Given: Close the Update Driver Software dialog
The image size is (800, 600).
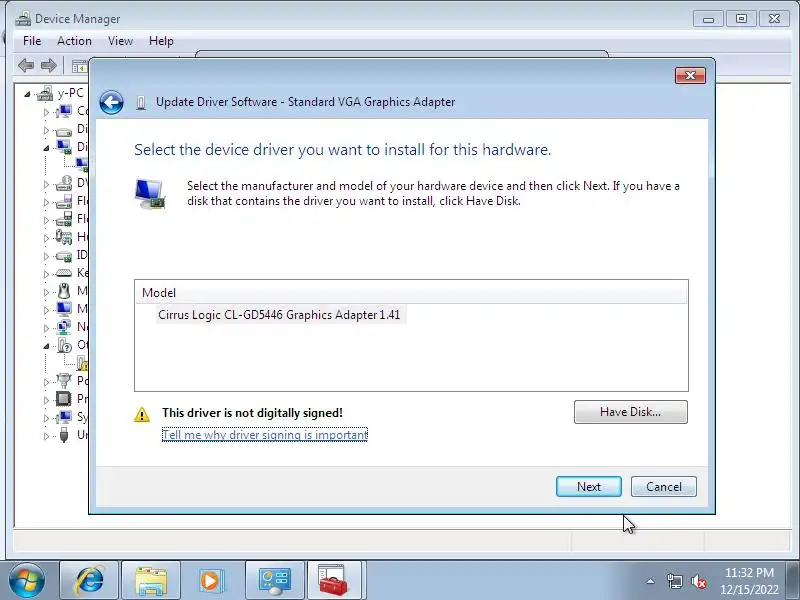Looking at the screenshot, I should pyautogui.click(x=690, y=76).
